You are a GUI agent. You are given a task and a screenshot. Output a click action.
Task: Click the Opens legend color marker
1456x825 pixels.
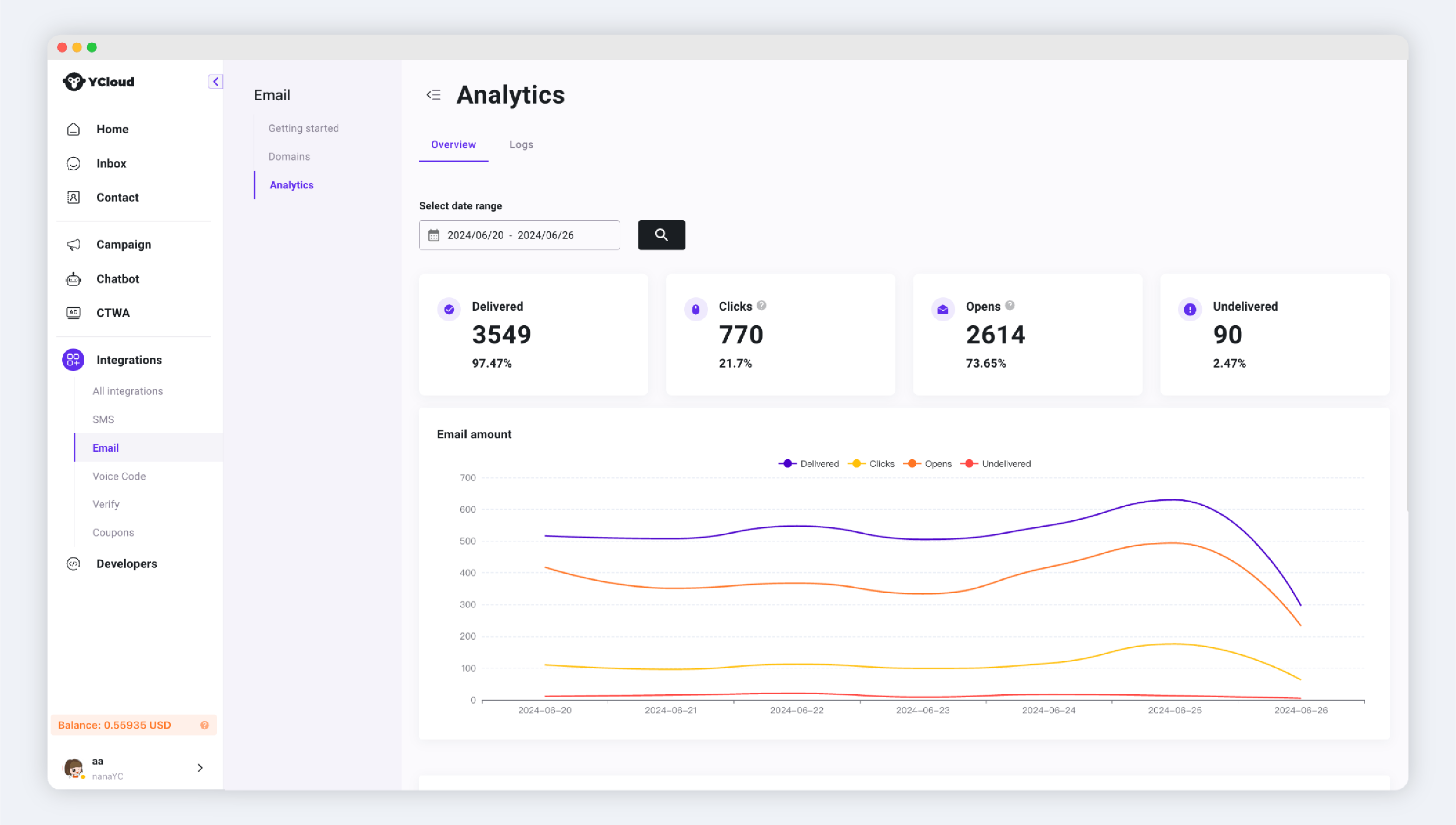[912, 463]
